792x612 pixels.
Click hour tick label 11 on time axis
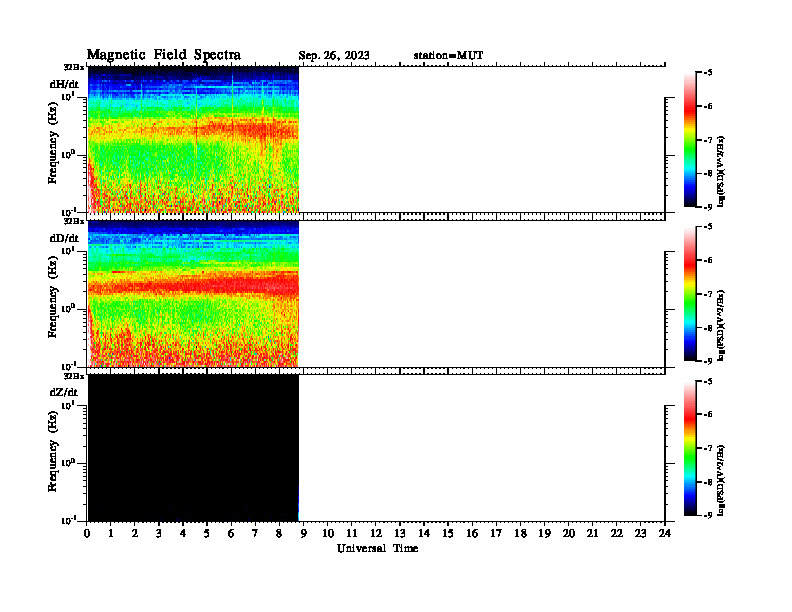pyautogui.click(x=352, y=533)
